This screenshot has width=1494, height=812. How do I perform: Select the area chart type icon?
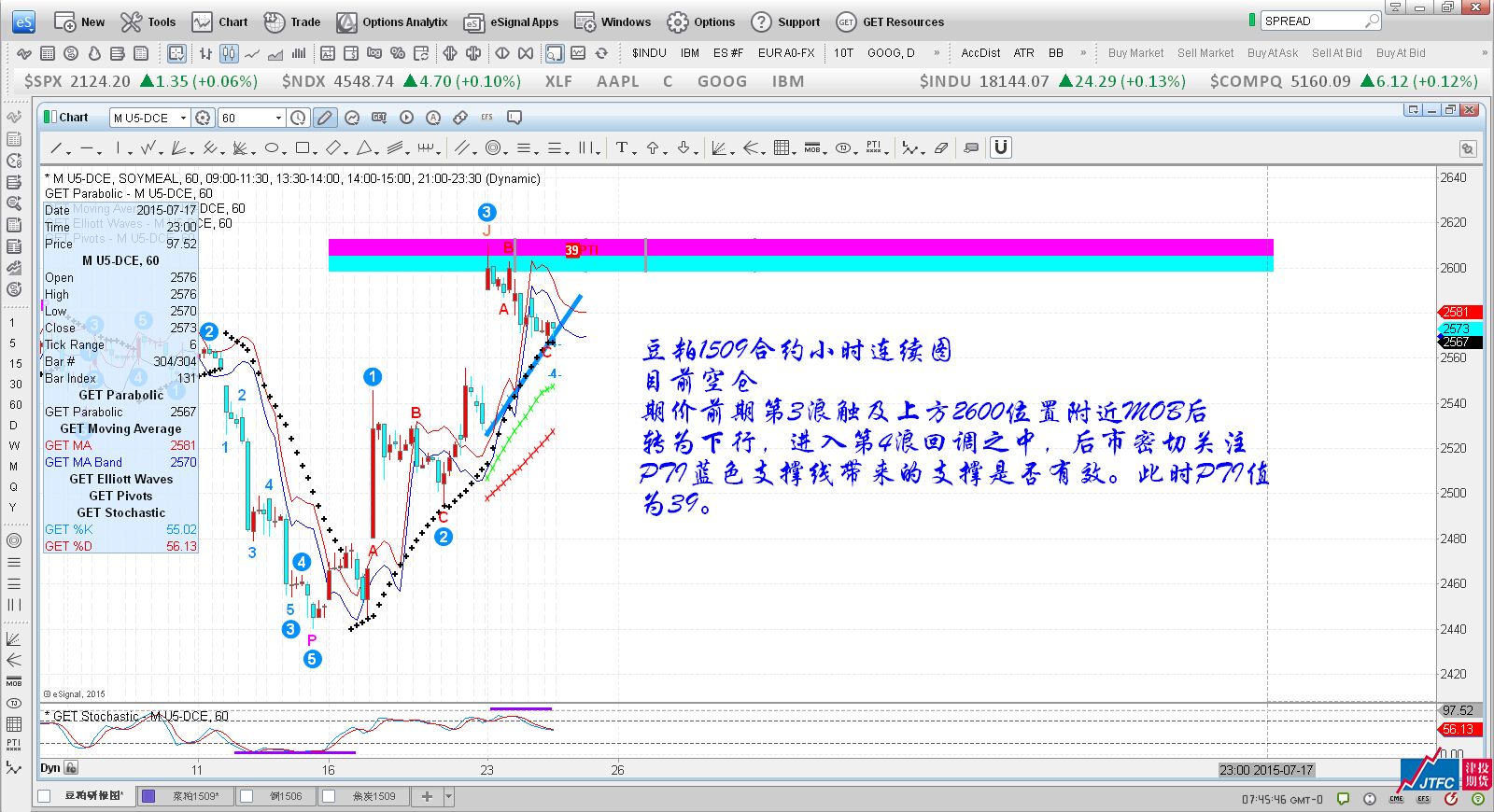coord(275,53)
